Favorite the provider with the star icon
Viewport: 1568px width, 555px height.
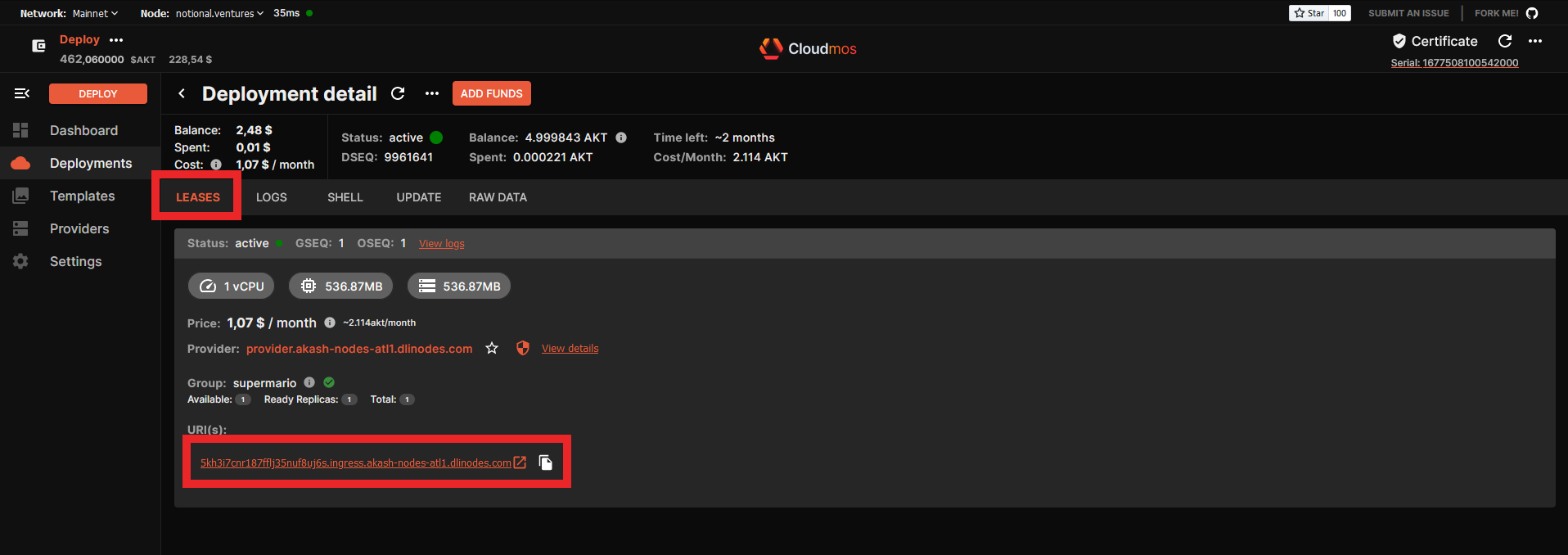coord(492,349)
